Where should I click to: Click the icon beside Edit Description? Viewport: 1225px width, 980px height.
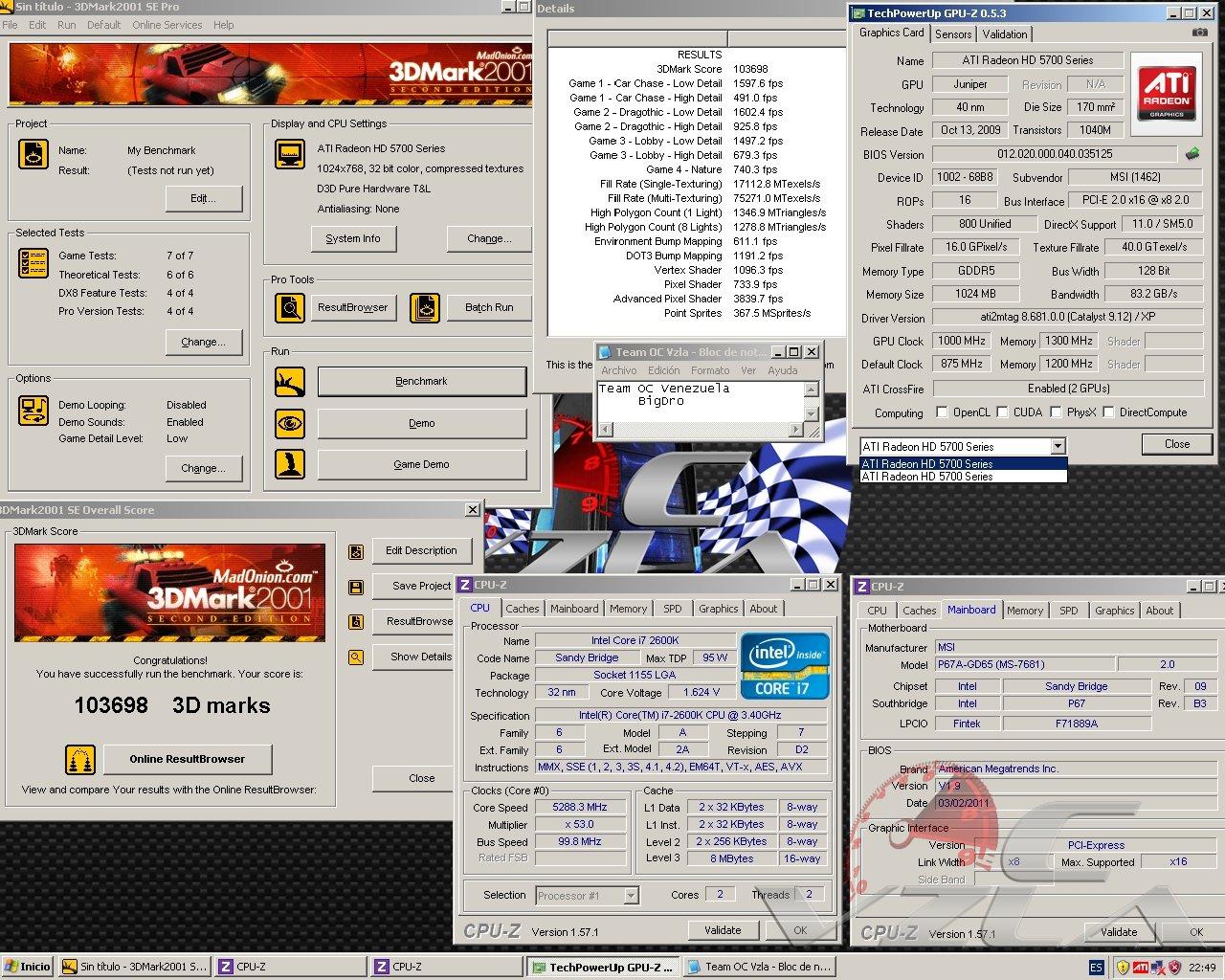pos(356,552)
